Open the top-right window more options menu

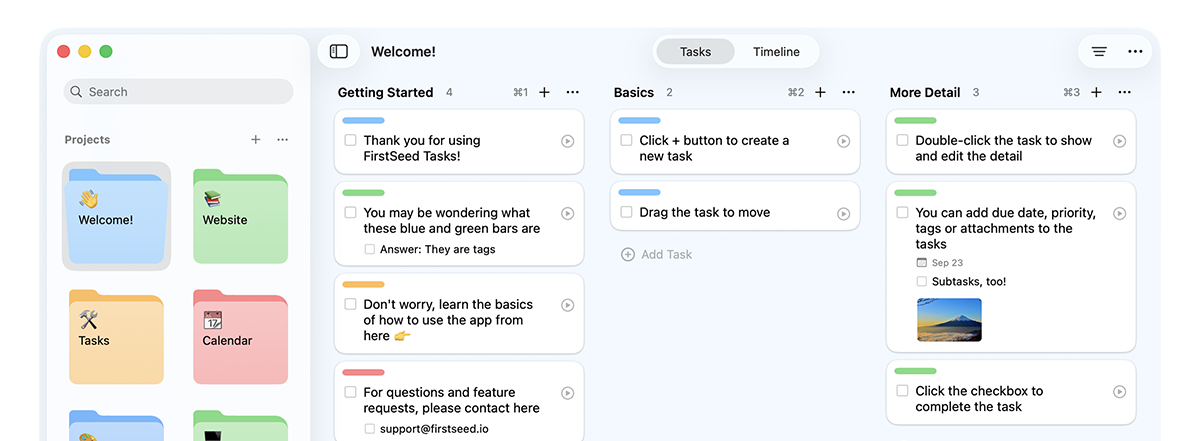click(x=1135, y=51)
